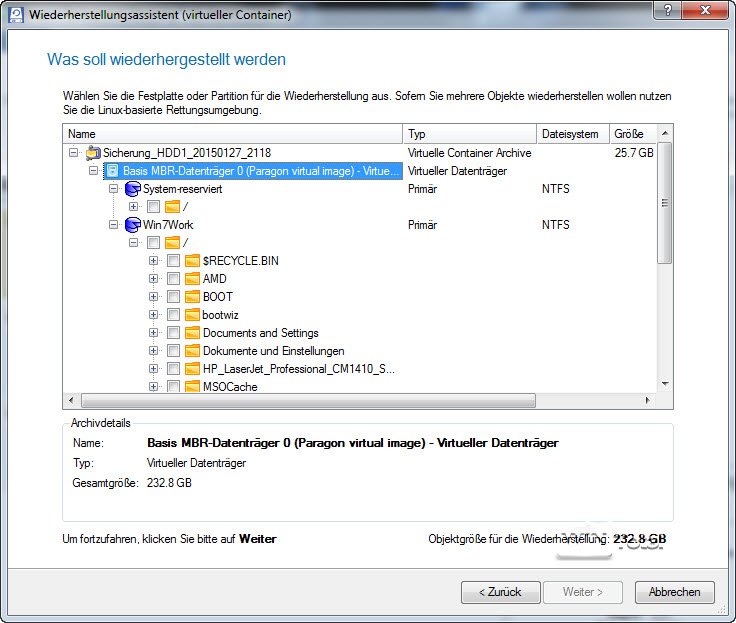736x623 pixels.
Task: Select the System-reserviert partition label
Action: point(183,189)
